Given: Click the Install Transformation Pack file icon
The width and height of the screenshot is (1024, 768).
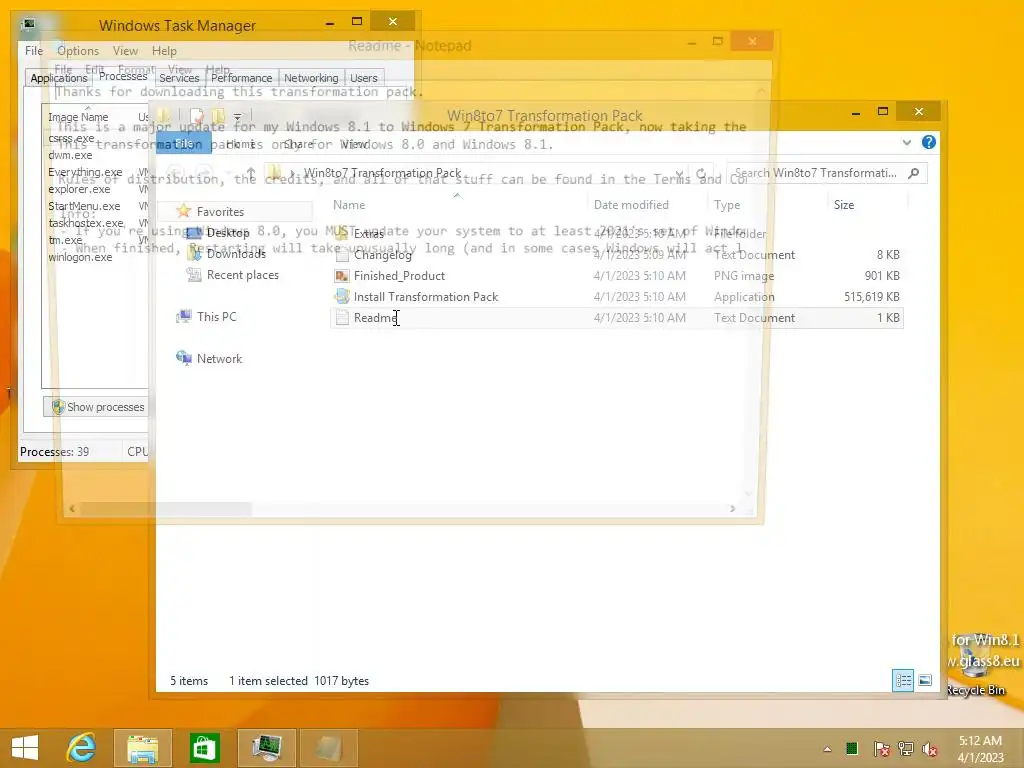Looking at the screenshot, I should (342, 296).
